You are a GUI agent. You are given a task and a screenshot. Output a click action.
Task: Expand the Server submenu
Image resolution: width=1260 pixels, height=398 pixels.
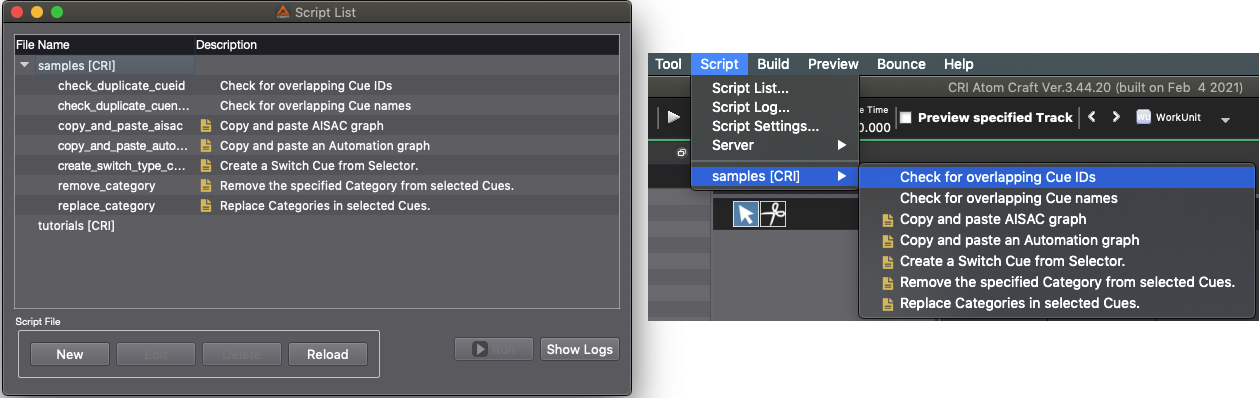pyautogui.click(x=774, y=145)
